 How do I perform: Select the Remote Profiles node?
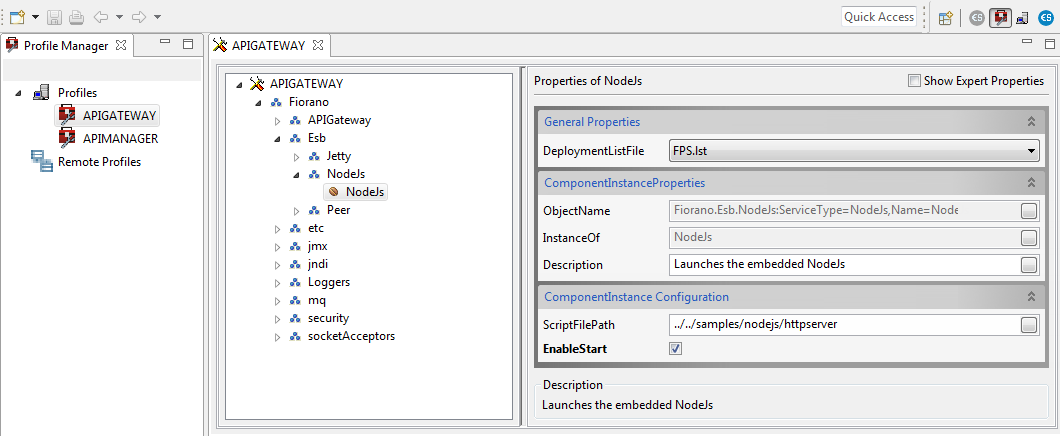click(99, 161)
